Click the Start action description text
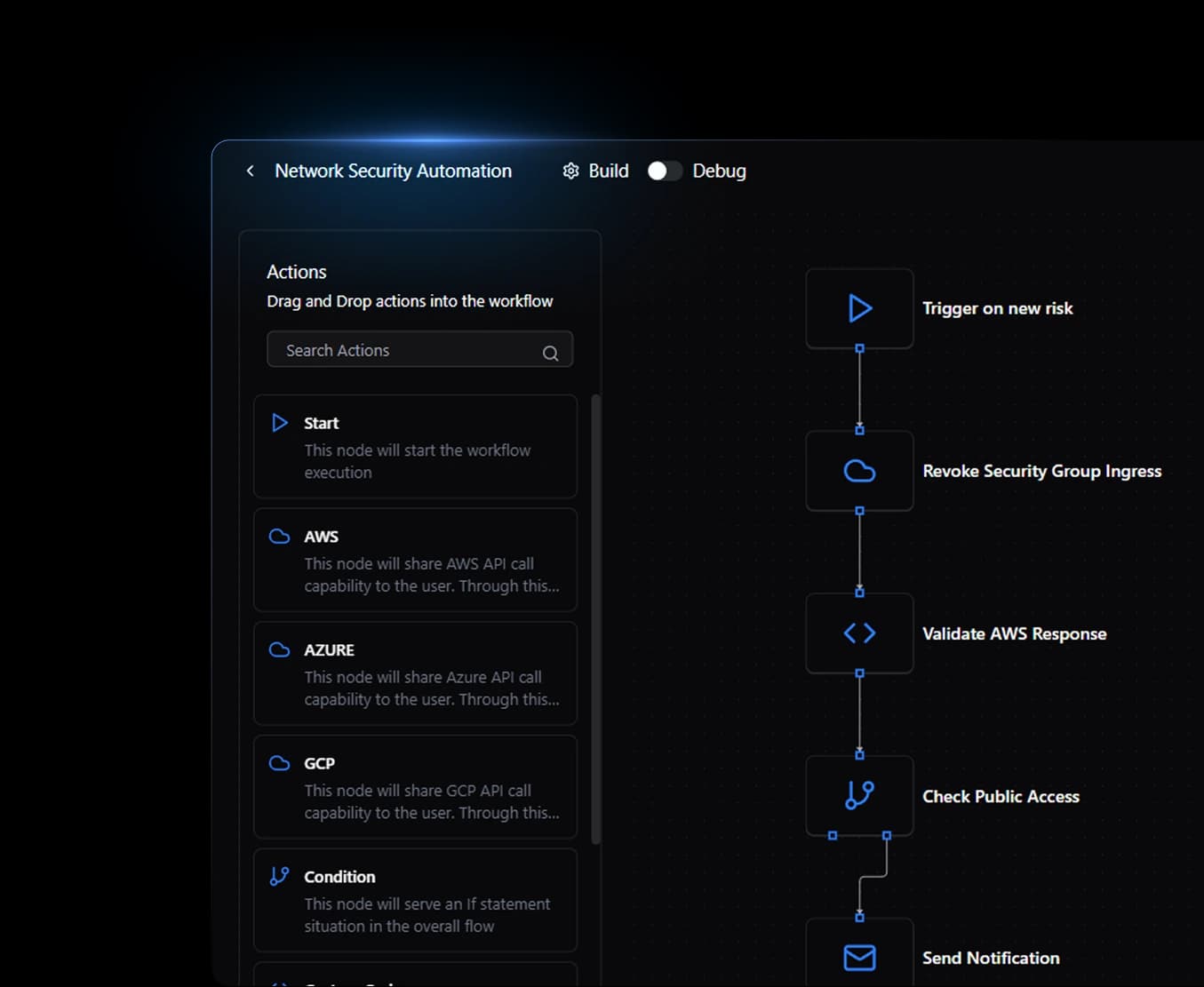 (x=418, y=461)
